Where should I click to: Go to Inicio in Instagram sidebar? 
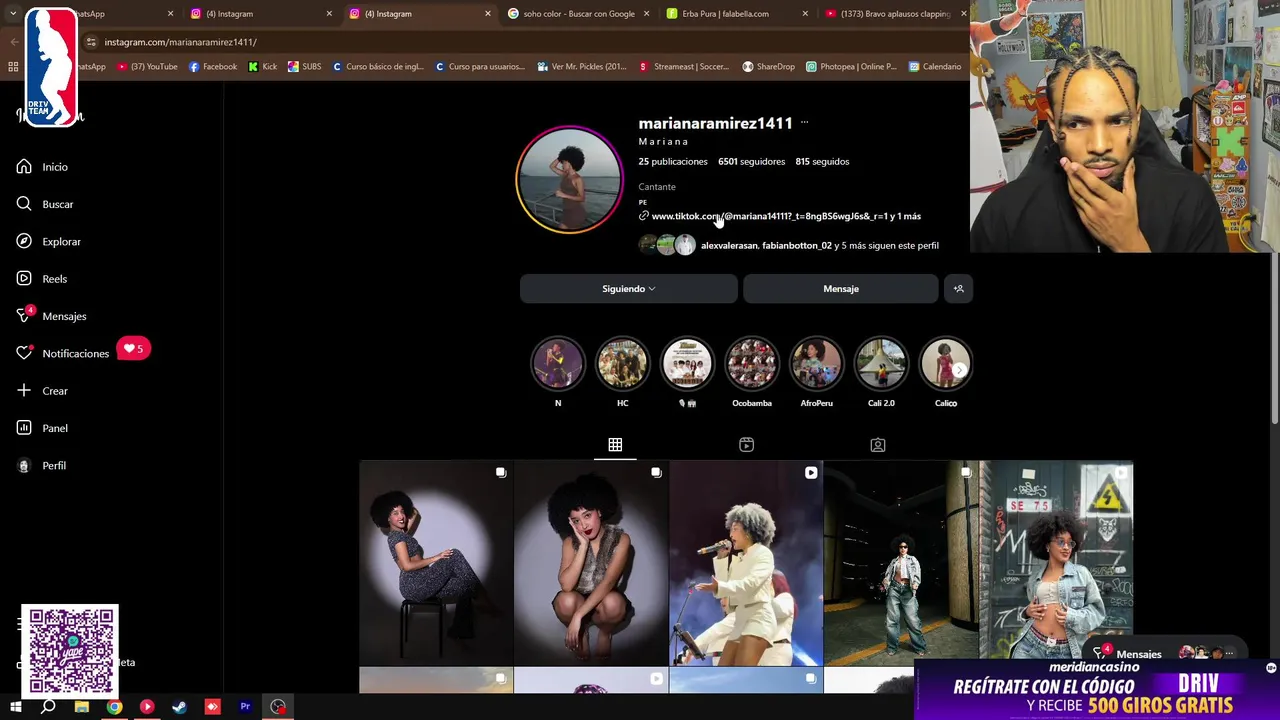42,167
